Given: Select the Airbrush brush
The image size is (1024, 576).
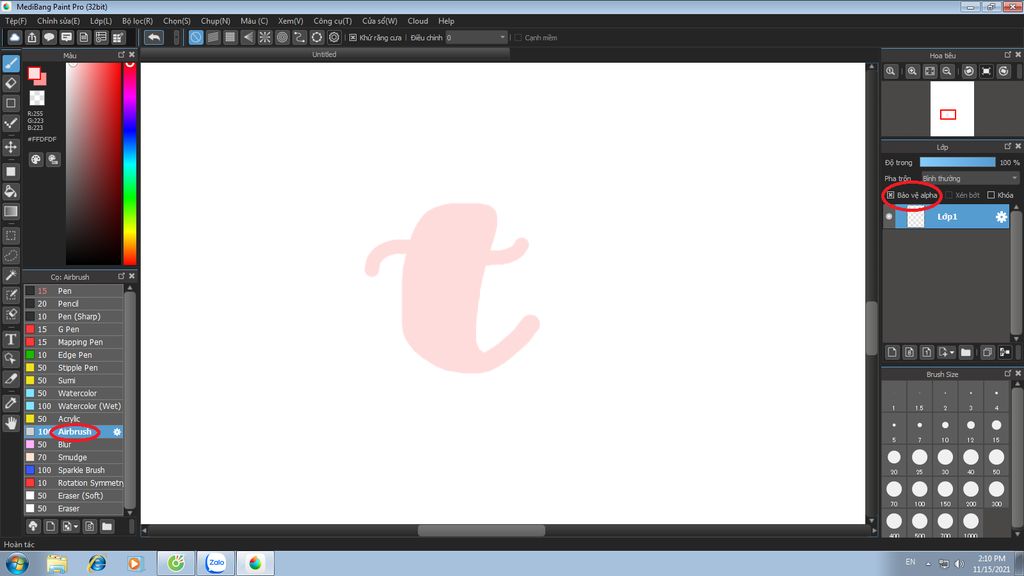Looking at the screenshot, I should (74, 432).
